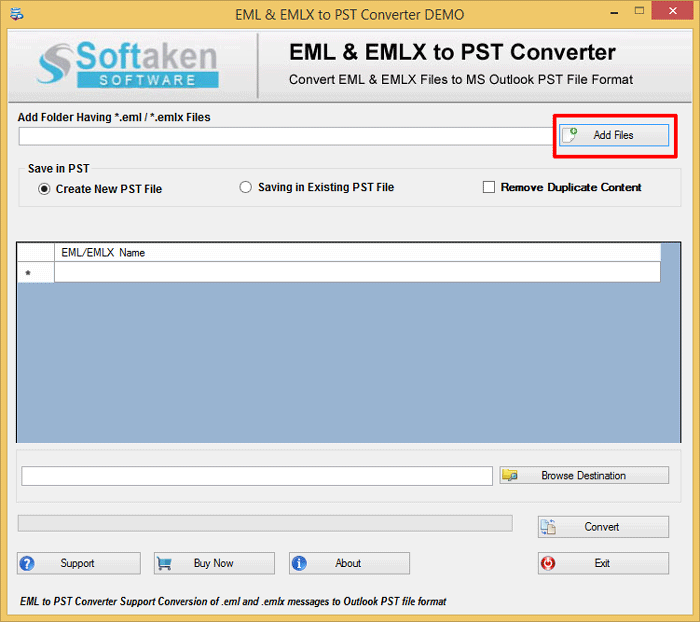Minimize the converter window

point(614,13)
